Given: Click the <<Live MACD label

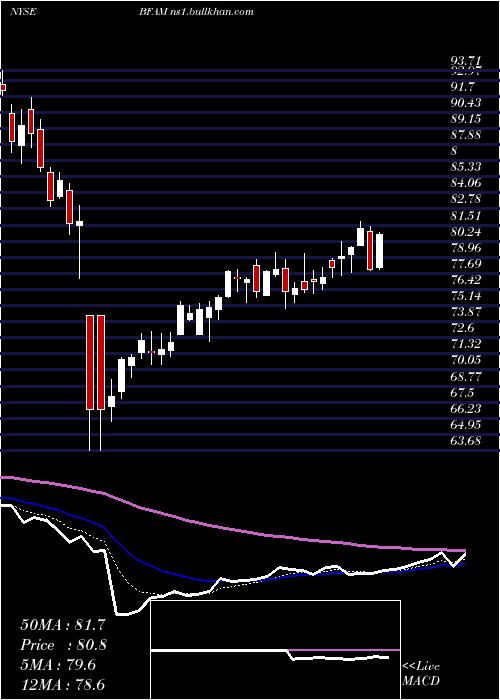Looking at the screenshot, I should pos(421,674).
